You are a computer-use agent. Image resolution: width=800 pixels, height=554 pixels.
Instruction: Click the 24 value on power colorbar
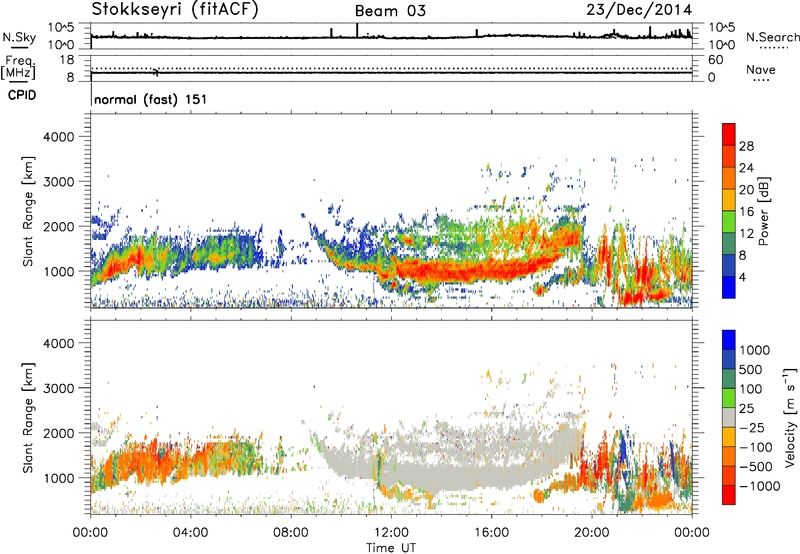746,168
